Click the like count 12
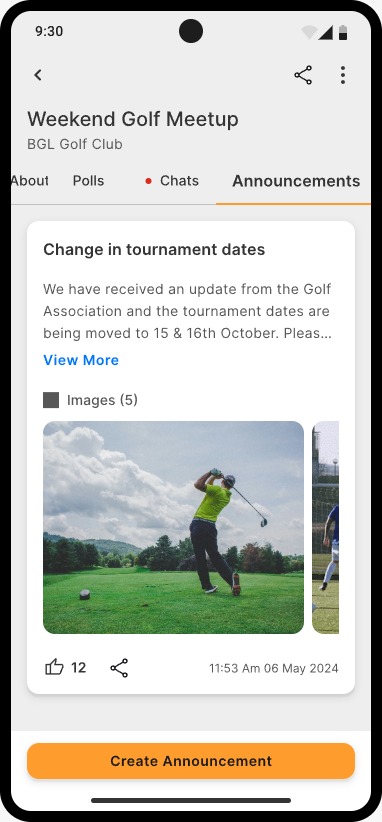 point(78,668)
